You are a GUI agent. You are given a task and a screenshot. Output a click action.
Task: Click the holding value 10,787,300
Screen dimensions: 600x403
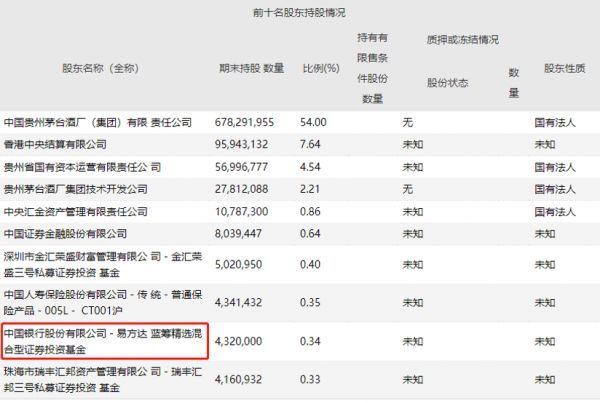coord(241,212)
